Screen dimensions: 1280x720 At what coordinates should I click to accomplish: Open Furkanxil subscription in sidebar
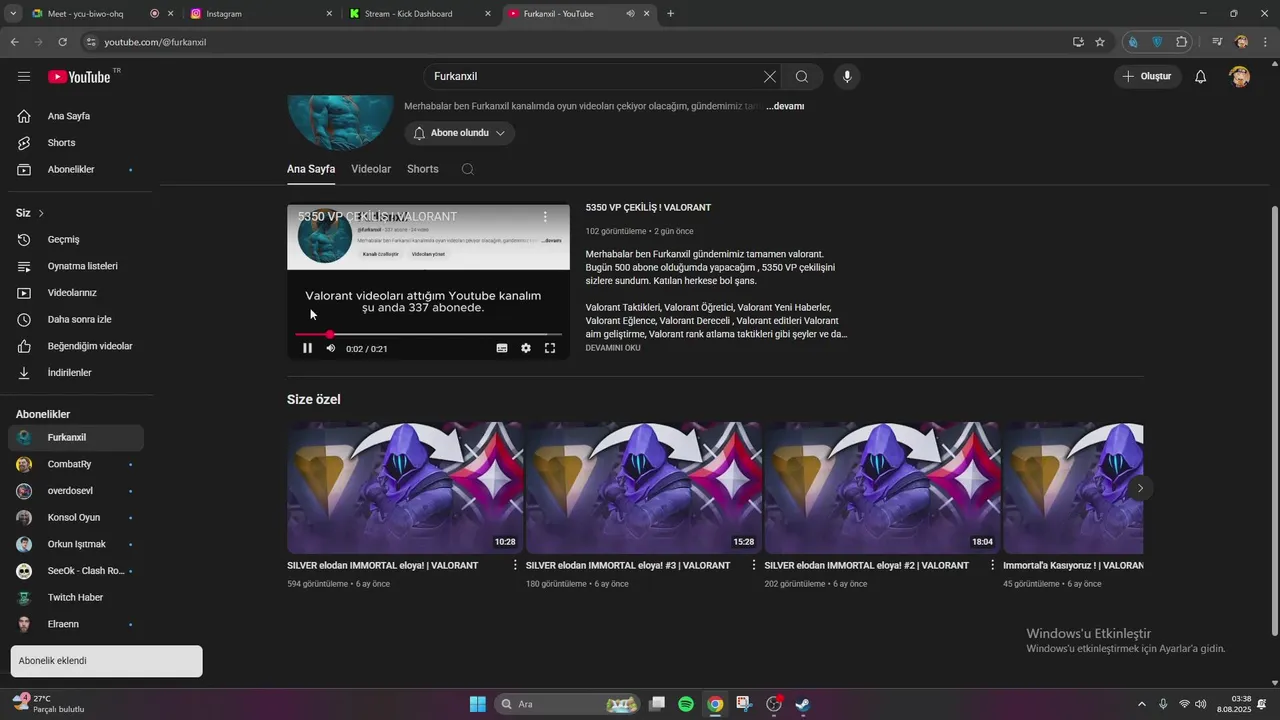coord(76,438)
